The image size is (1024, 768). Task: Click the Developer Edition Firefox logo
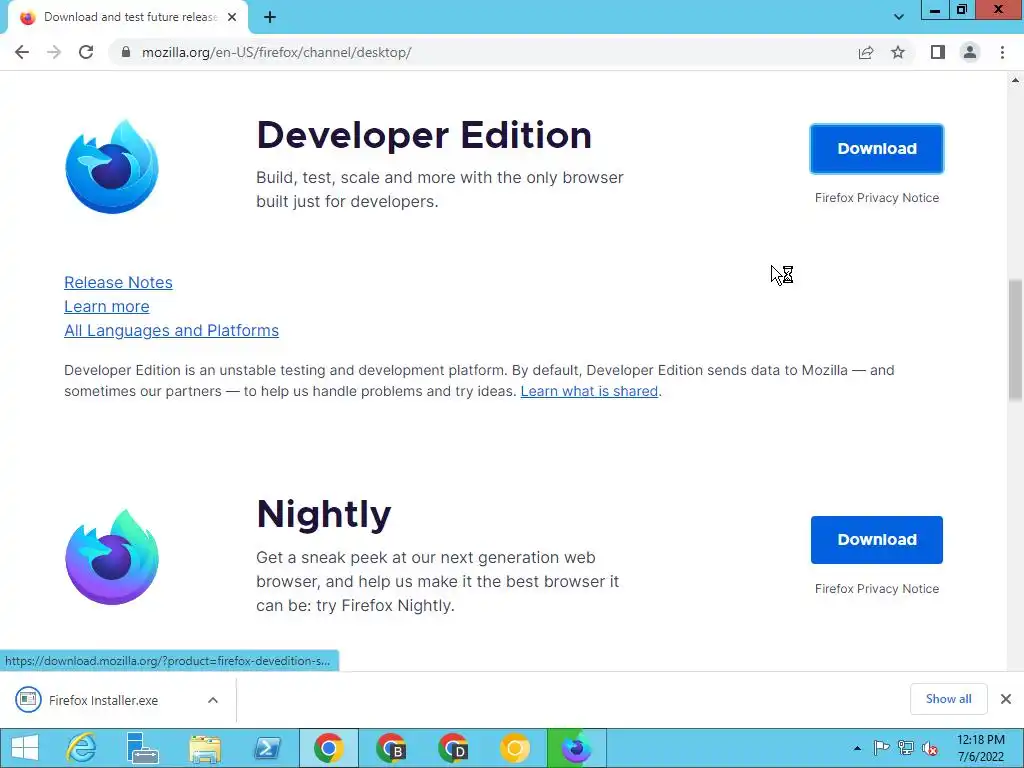(112, 167)
